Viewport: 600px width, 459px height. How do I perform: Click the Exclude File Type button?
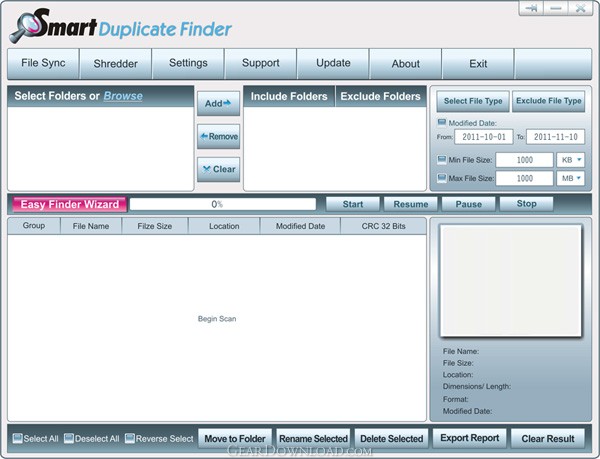click(548, 101)
